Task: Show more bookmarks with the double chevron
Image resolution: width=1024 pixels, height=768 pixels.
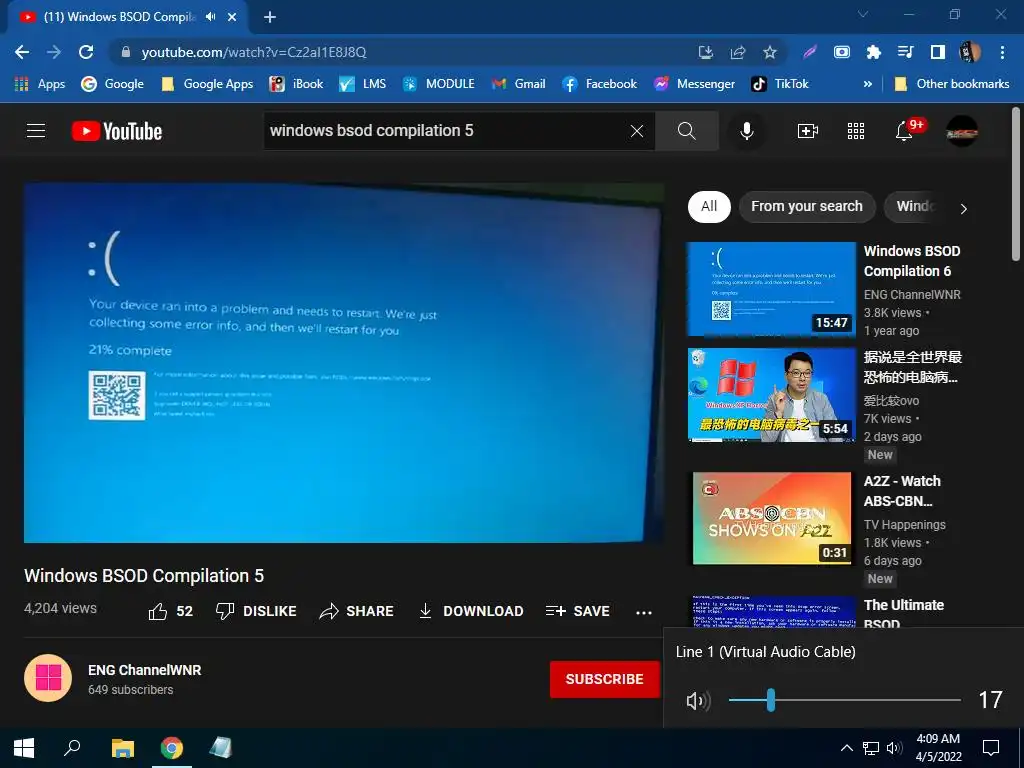Action: 867,84
